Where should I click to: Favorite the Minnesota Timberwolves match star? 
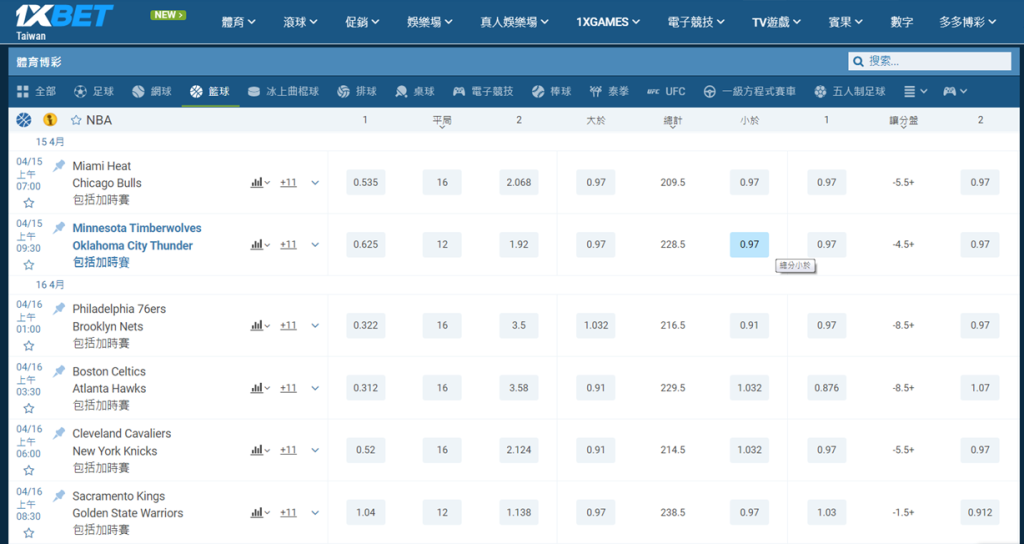(29, 265)
